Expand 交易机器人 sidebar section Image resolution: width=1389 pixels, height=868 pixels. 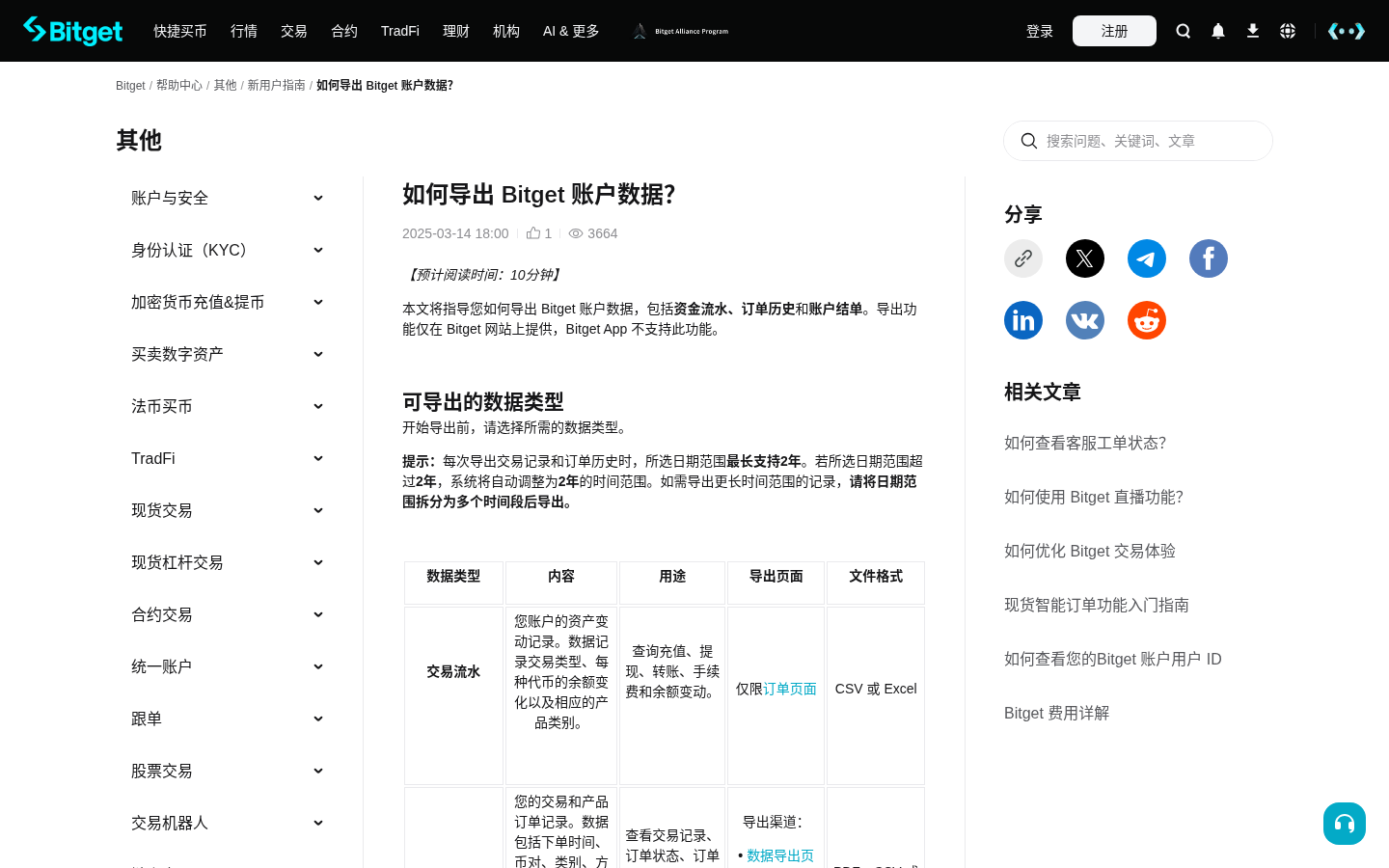point(228,823)
